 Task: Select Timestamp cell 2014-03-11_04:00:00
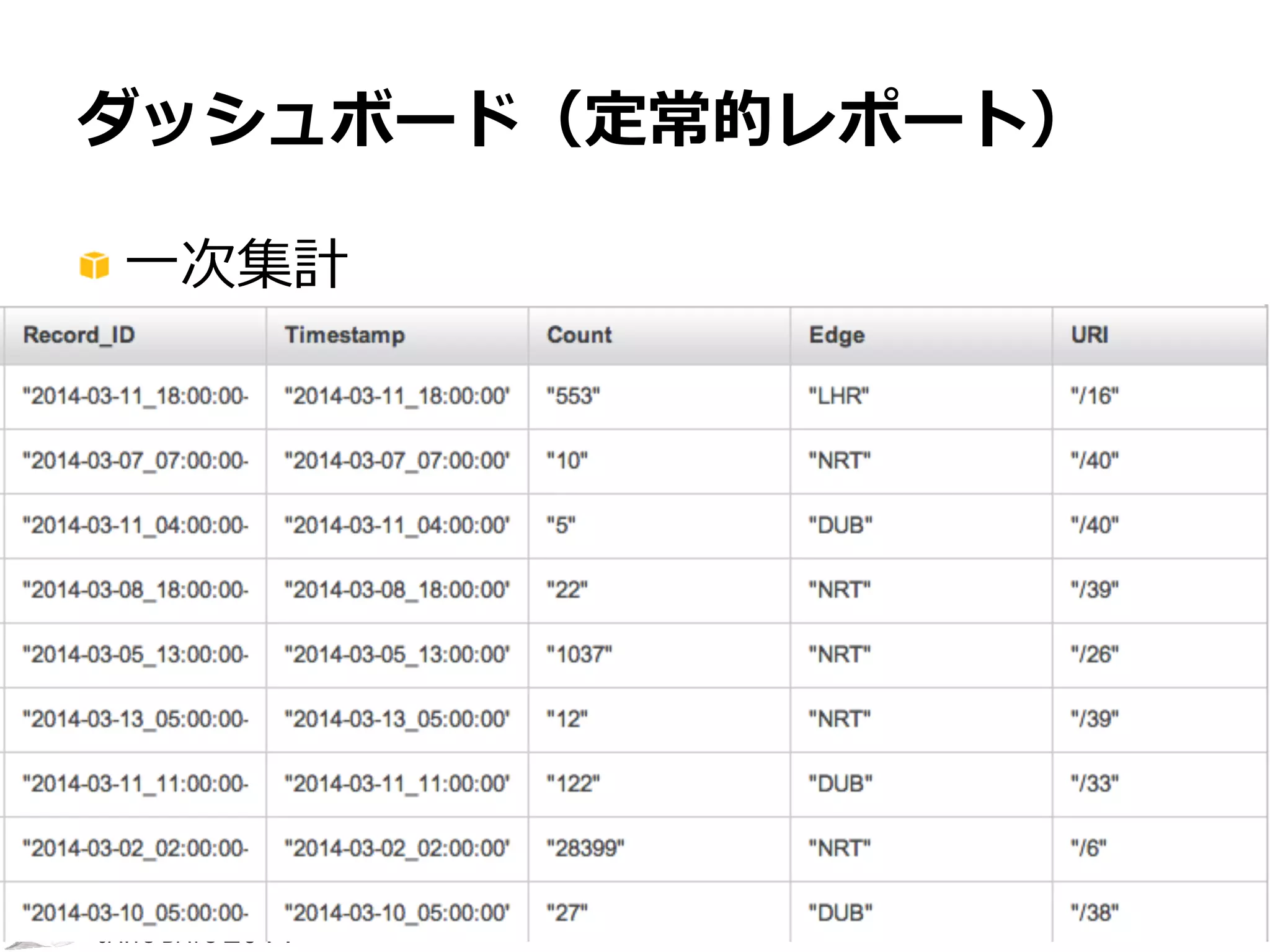point(397,526)
